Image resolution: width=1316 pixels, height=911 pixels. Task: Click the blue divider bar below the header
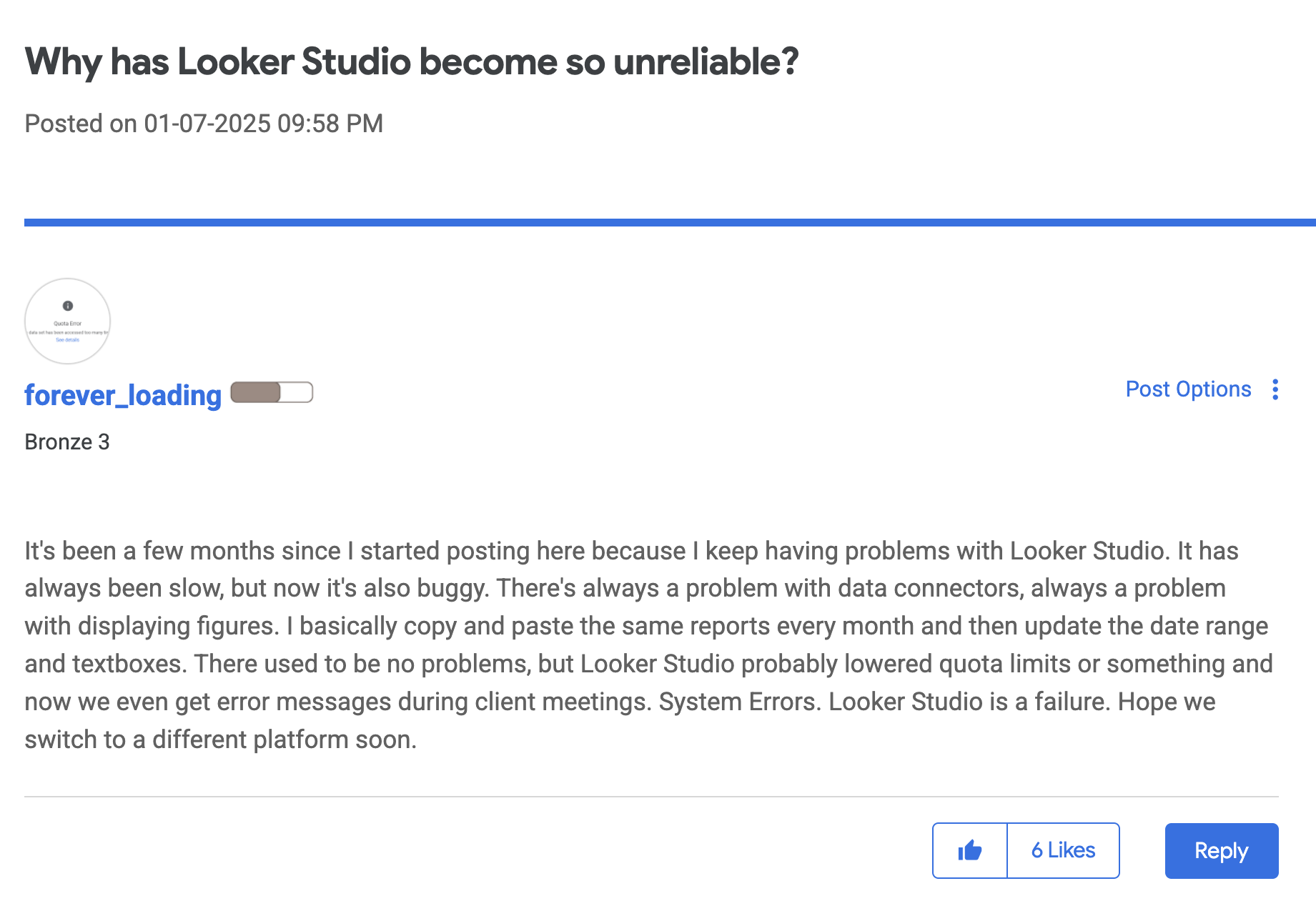[x=658, y=222]
